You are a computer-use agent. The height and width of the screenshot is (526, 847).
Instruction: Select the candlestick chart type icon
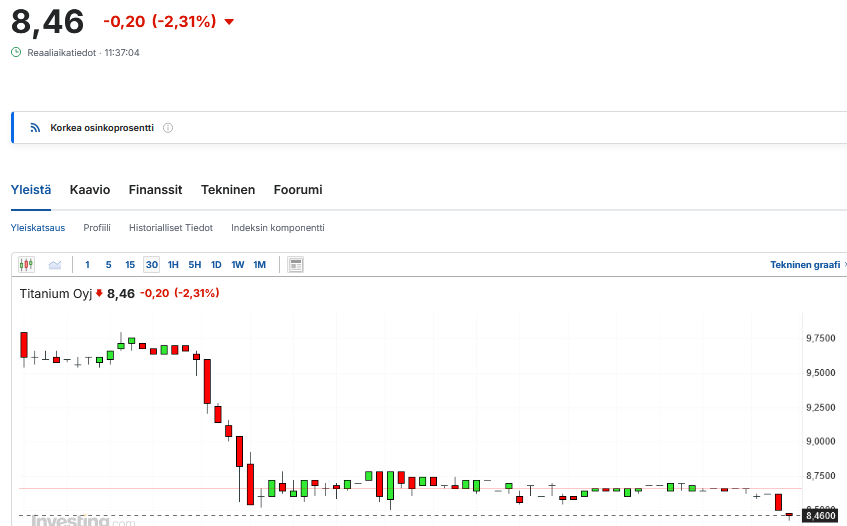26,265
